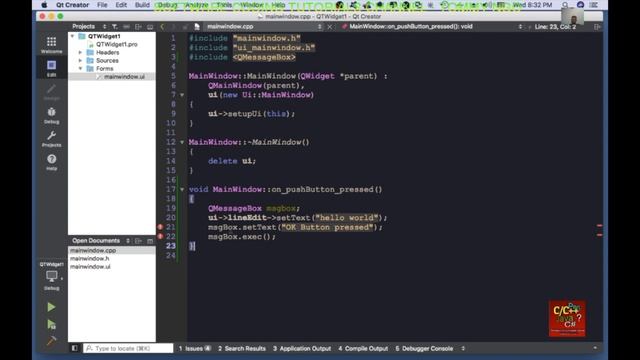640x360 pixels.
Task: Open the File menu
Action: click(x=102, y=5)
